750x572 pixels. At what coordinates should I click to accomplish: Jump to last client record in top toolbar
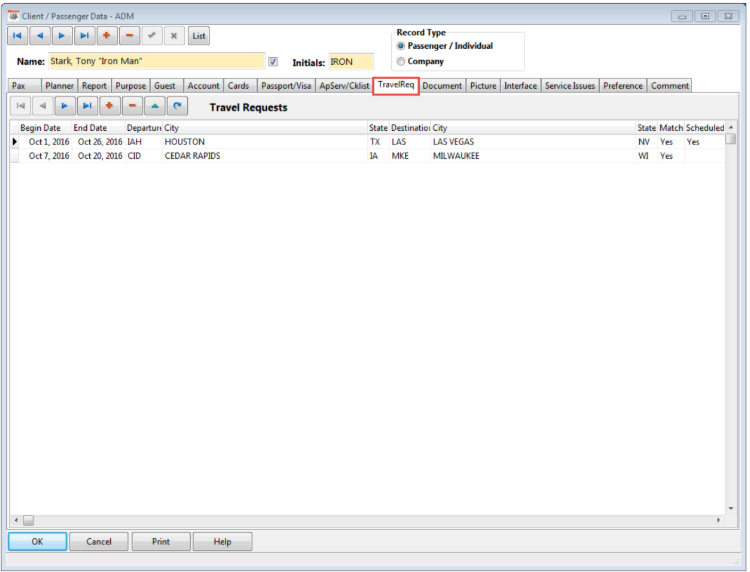tap(84, 36)
